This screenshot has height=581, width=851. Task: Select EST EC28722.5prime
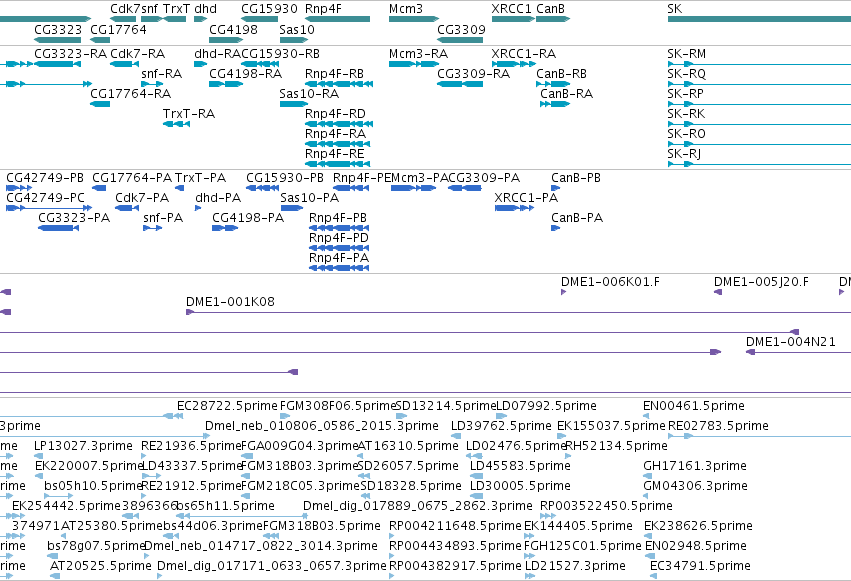pyautogui.click(x=180, y=417)
